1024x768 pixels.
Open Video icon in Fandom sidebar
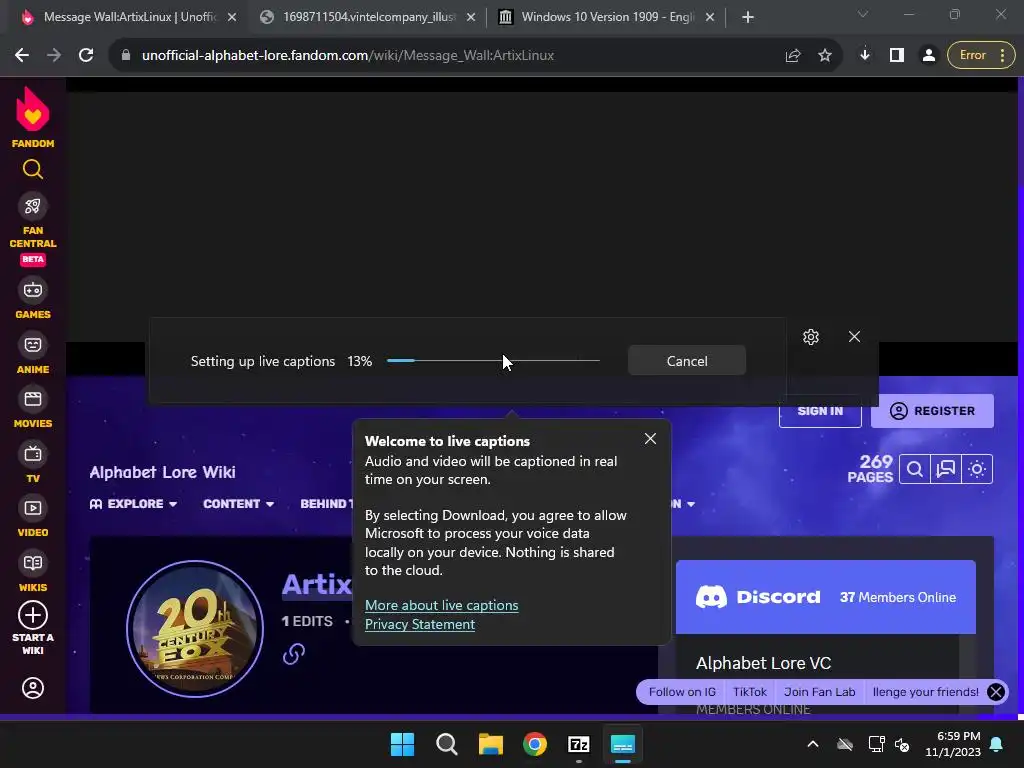pyautogui.click(x=33, y=508)
